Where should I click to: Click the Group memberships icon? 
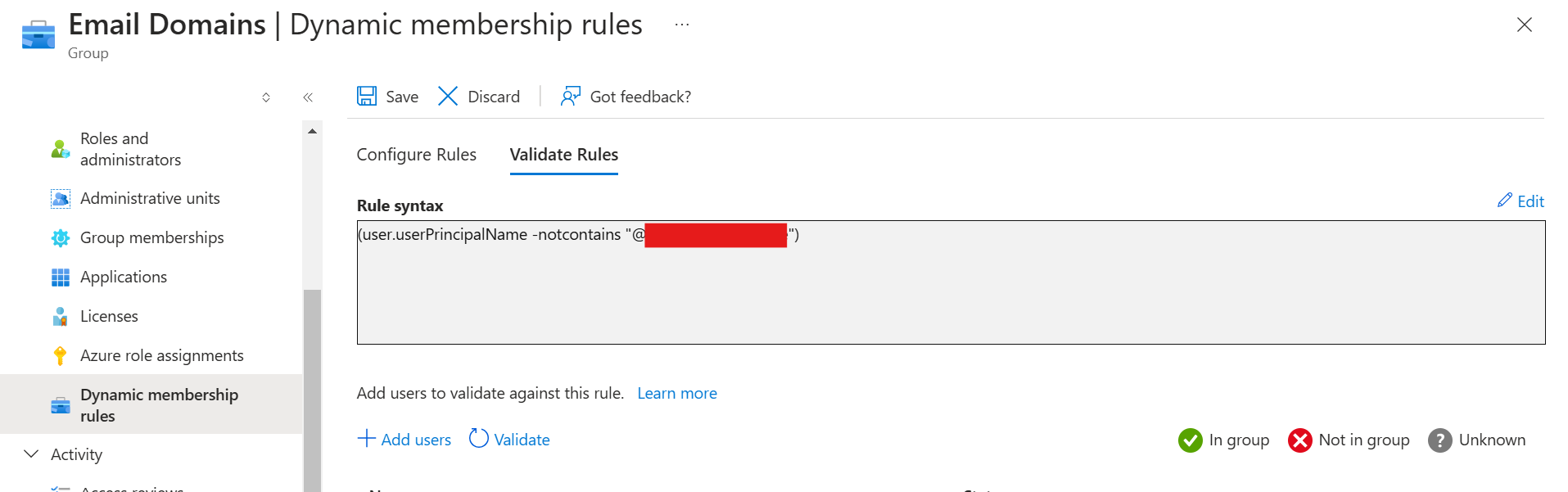(x=60, y=237)
